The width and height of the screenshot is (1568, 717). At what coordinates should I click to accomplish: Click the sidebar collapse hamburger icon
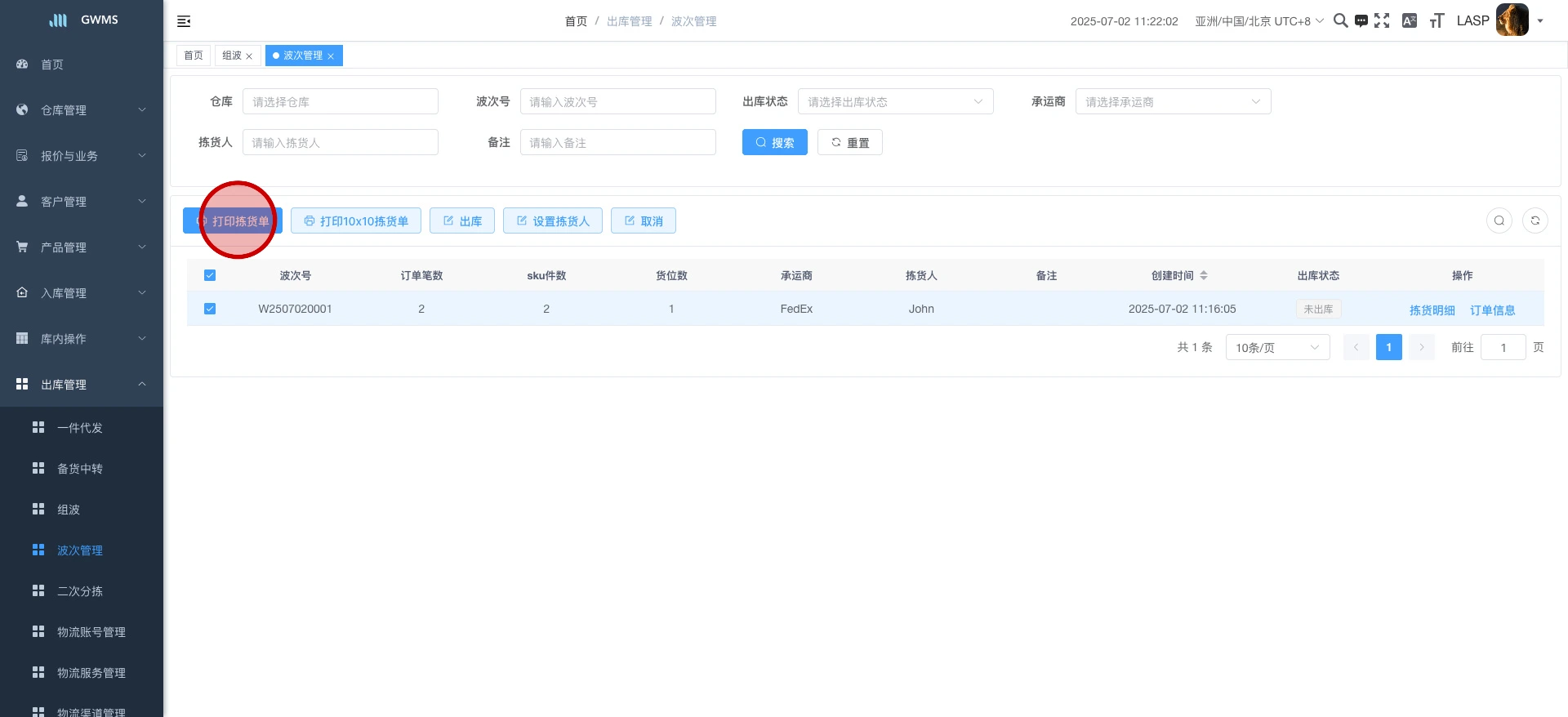tap(184, 21)
